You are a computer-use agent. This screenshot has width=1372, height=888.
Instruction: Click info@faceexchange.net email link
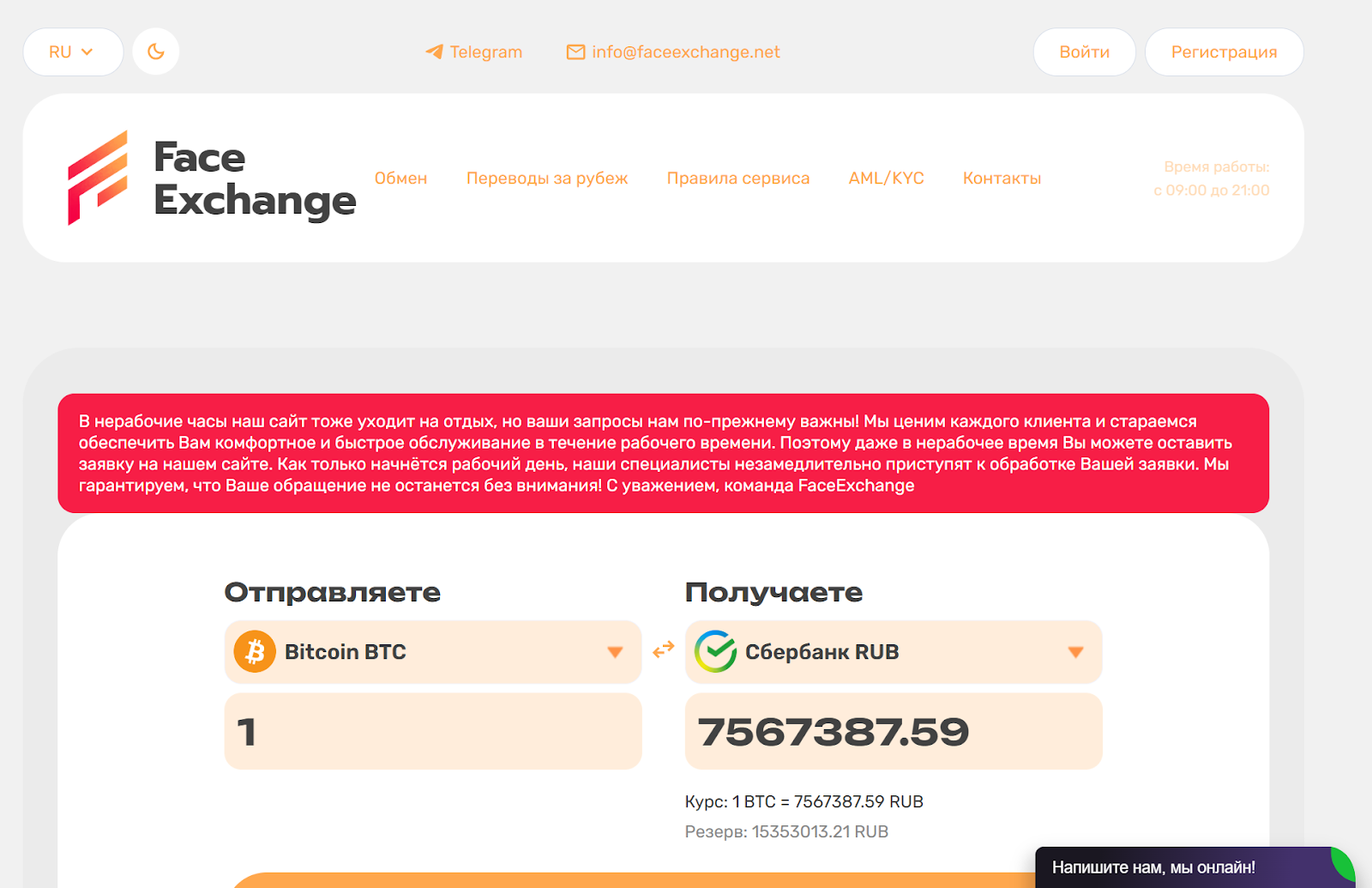pyautogui.click(x=686, y=52)
